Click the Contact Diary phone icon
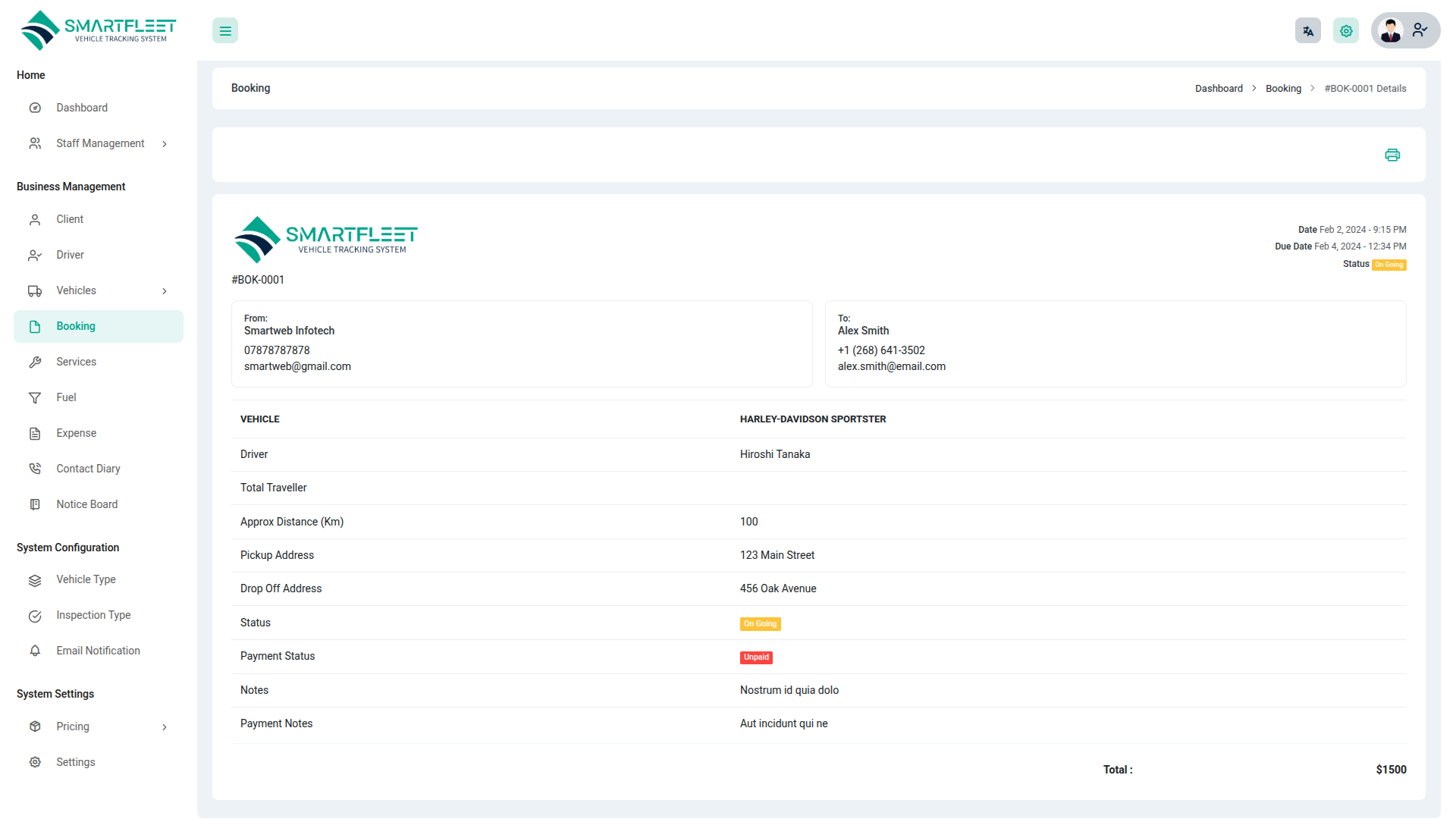 [35, 469]
